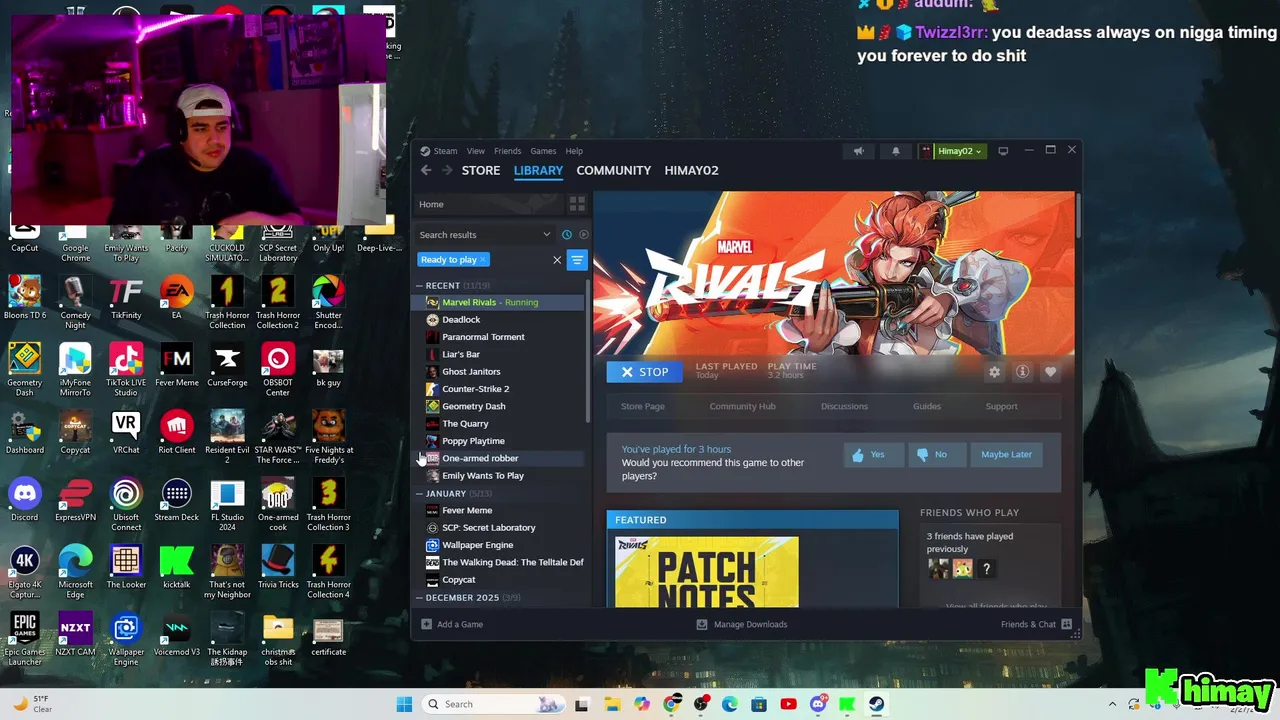Remove the Ready to play filter tag
Image resolution: width=1280 pixels, height=720 pixels.
tap(483, 260)
